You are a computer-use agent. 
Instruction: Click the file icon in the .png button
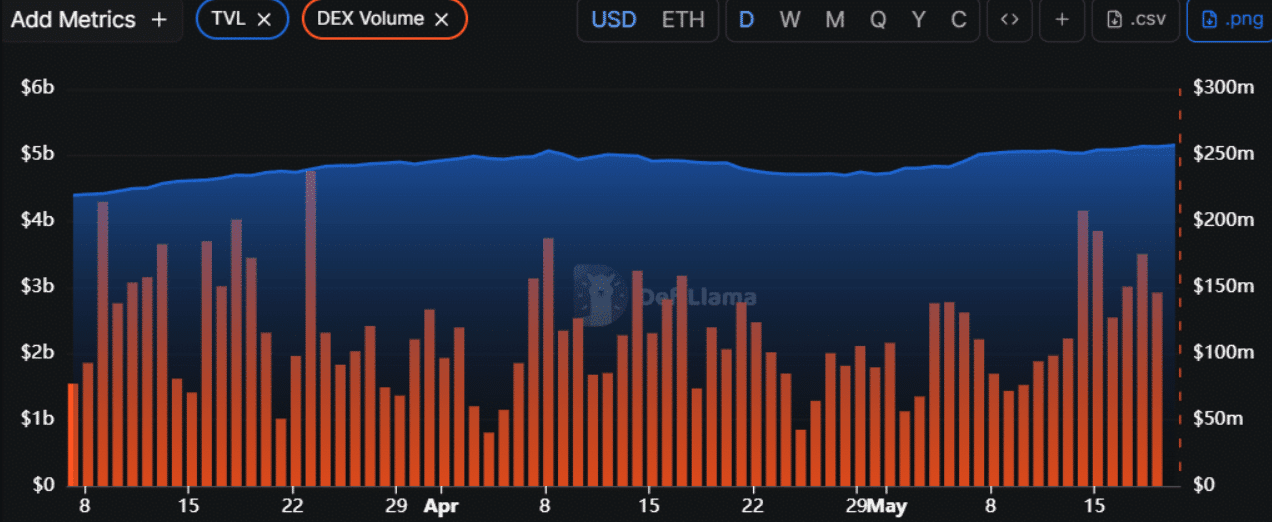pos(1209,20)
